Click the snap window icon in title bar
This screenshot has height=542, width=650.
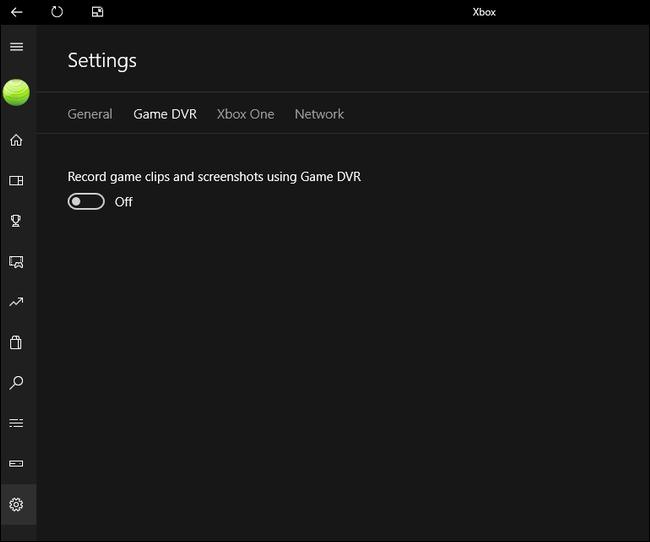(97, 12)
